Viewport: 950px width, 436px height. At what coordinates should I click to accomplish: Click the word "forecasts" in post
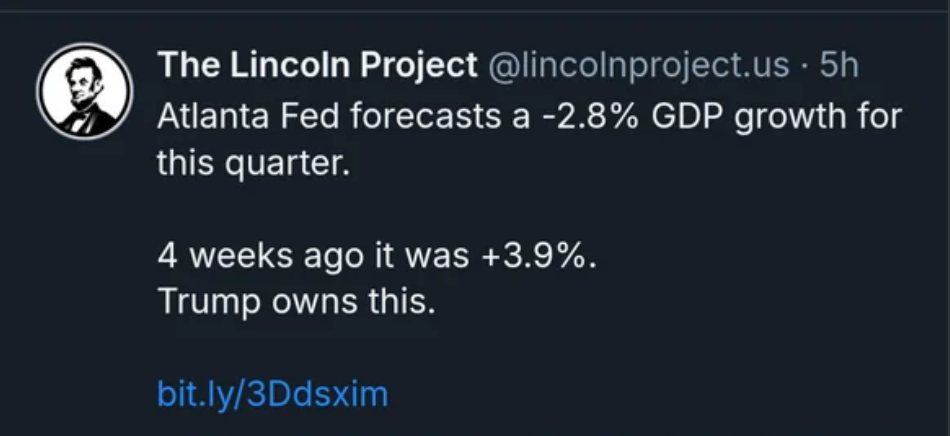(x=425, y=116)
